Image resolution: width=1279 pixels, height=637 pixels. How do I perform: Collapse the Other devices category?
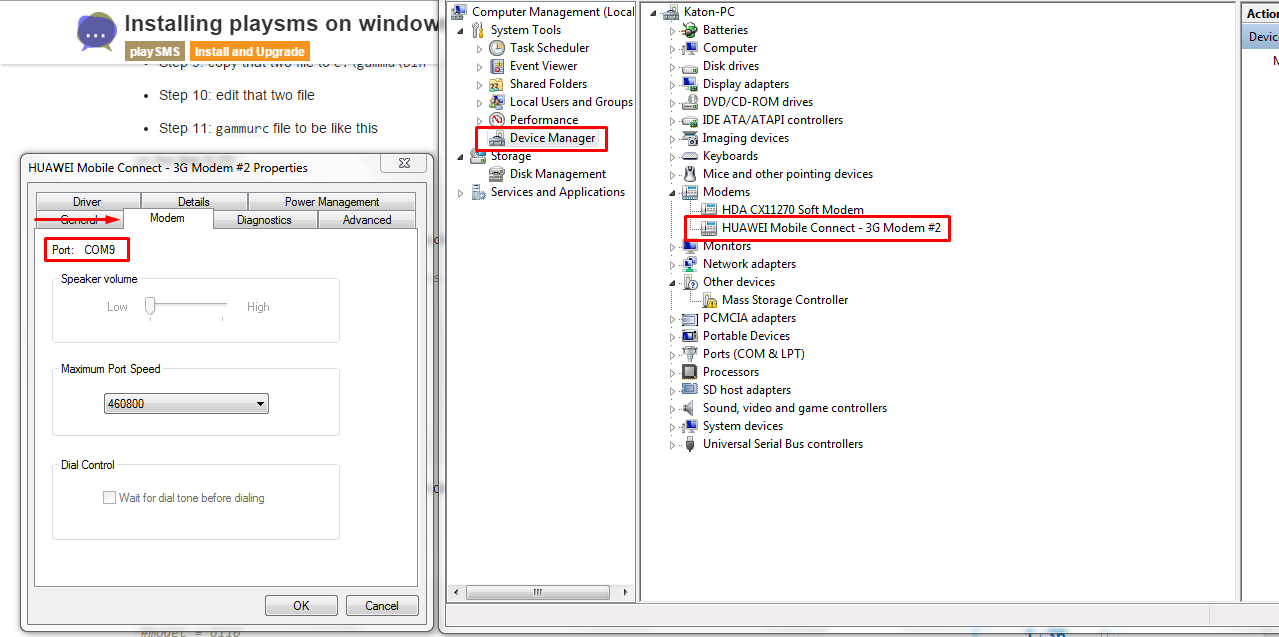pyautogui.click(x=673, y=282)
